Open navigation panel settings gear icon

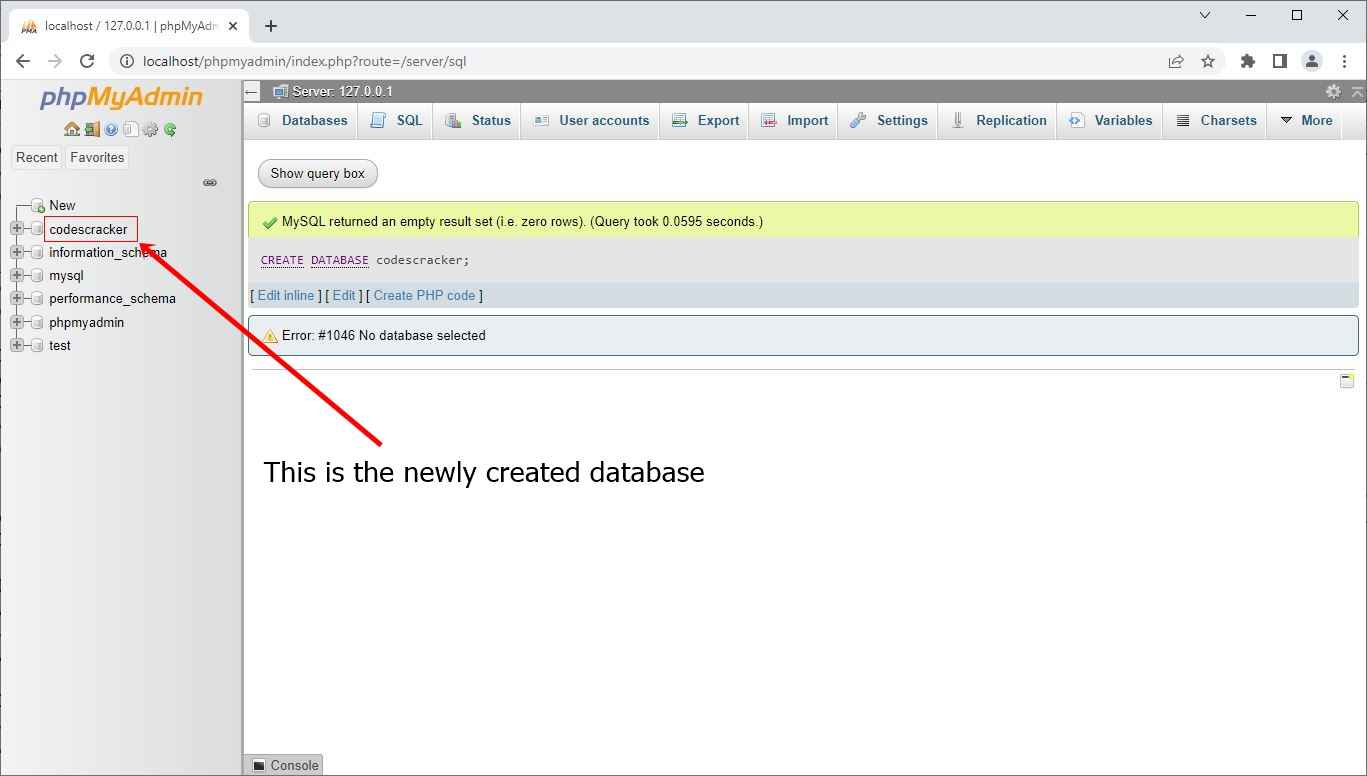pyautogui.click(x=150, y=129)
